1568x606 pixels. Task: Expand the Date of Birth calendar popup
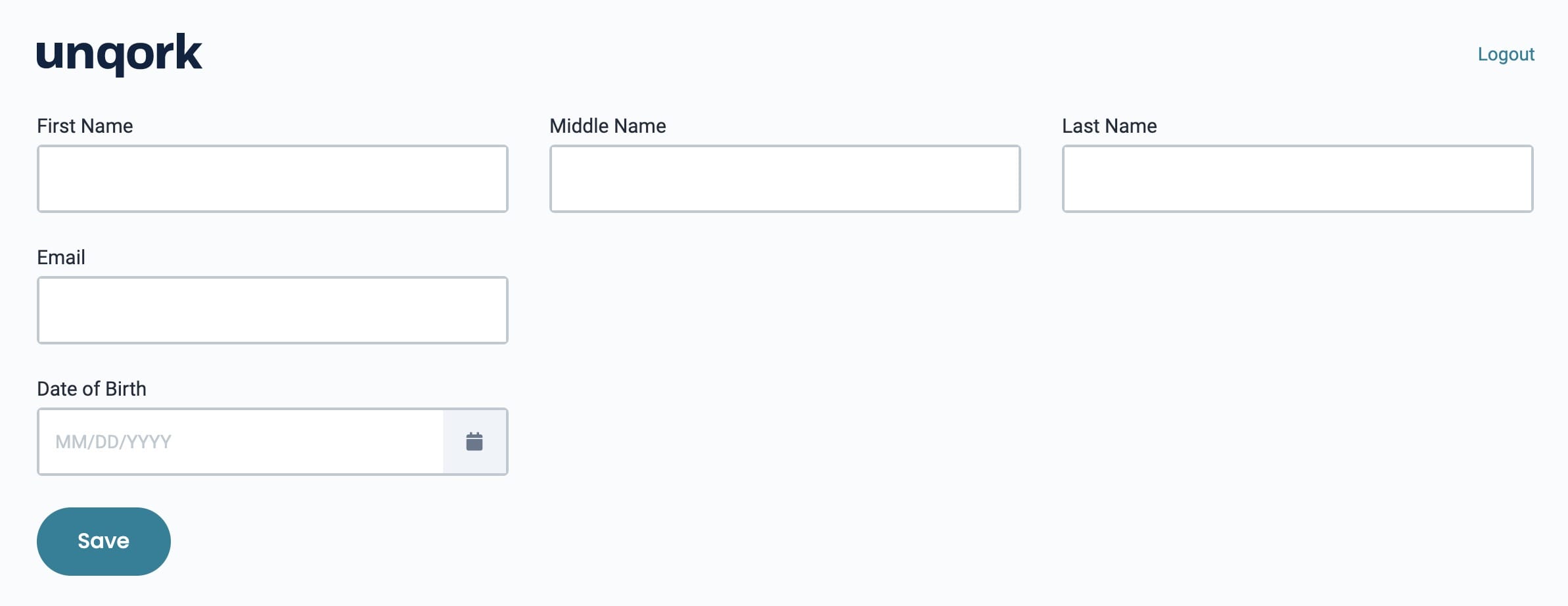tap(474, 442)
